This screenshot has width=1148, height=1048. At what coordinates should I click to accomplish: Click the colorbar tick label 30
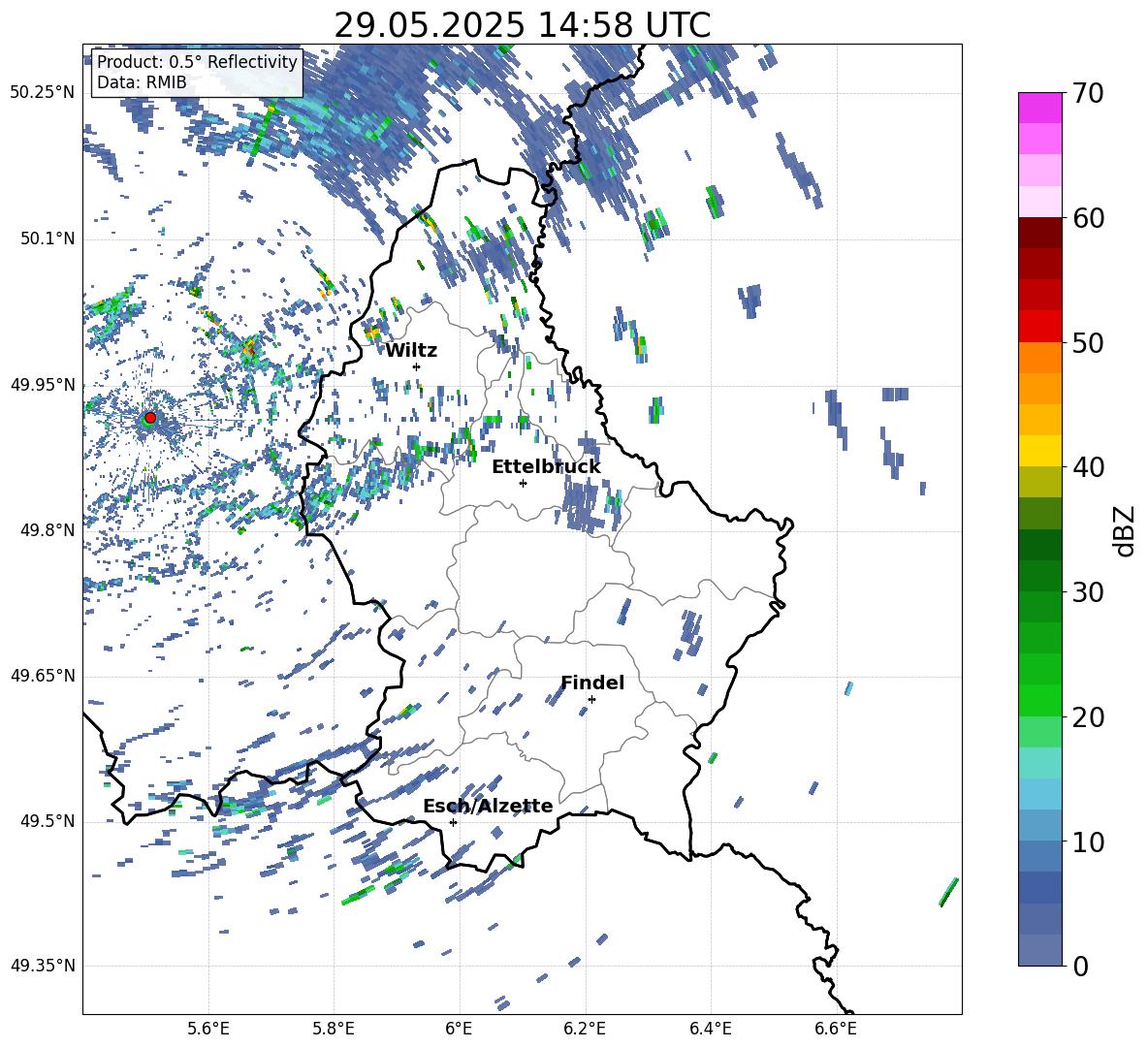pos(1089,592)
